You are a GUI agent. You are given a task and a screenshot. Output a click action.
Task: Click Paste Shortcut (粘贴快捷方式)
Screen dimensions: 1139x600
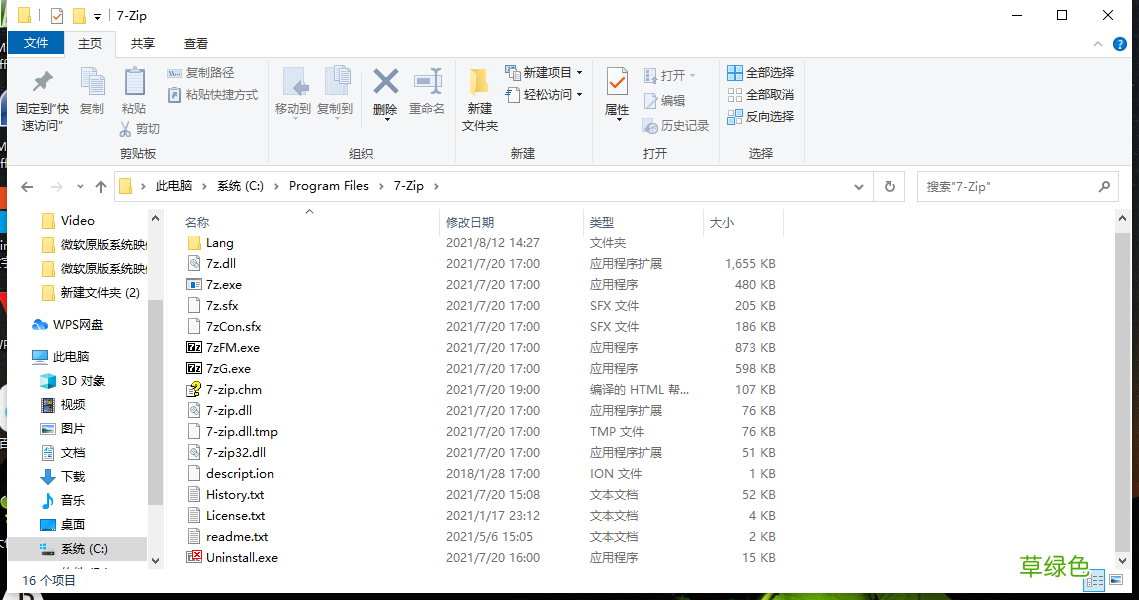[x=213, y=94]
